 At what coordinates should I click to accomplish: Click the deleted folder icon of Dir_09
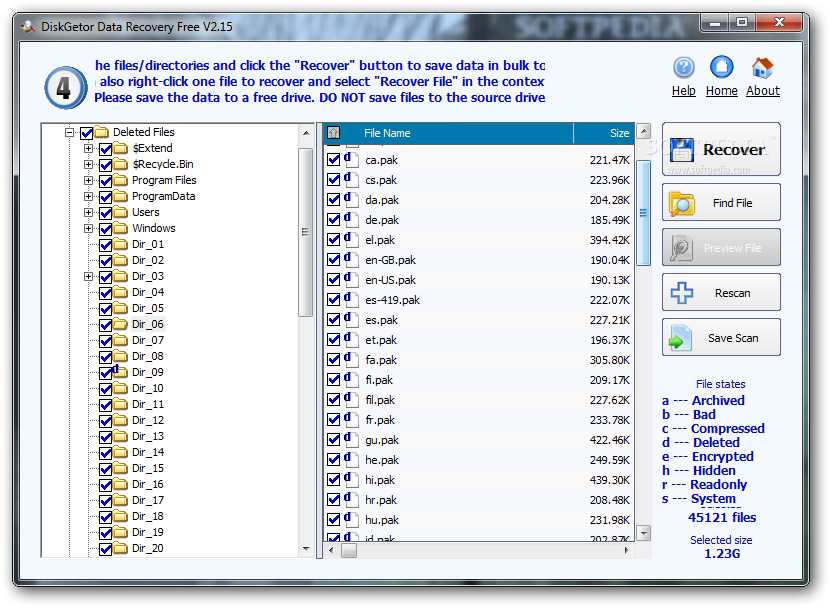pos(120,372)
